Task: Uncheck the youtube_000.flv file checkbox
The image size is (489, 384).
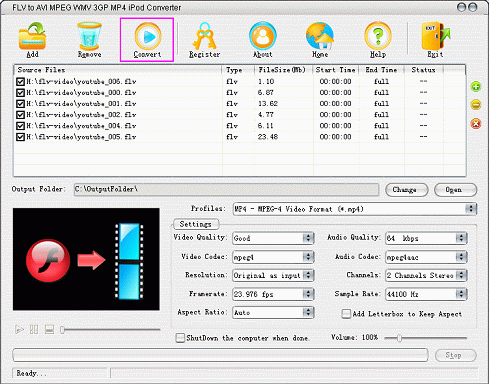Action: [x=20, y=93]
